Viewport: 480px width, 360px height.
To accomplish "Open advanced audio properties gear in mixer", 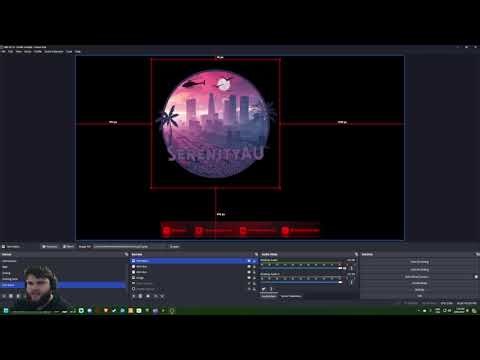I will (264, 289).
